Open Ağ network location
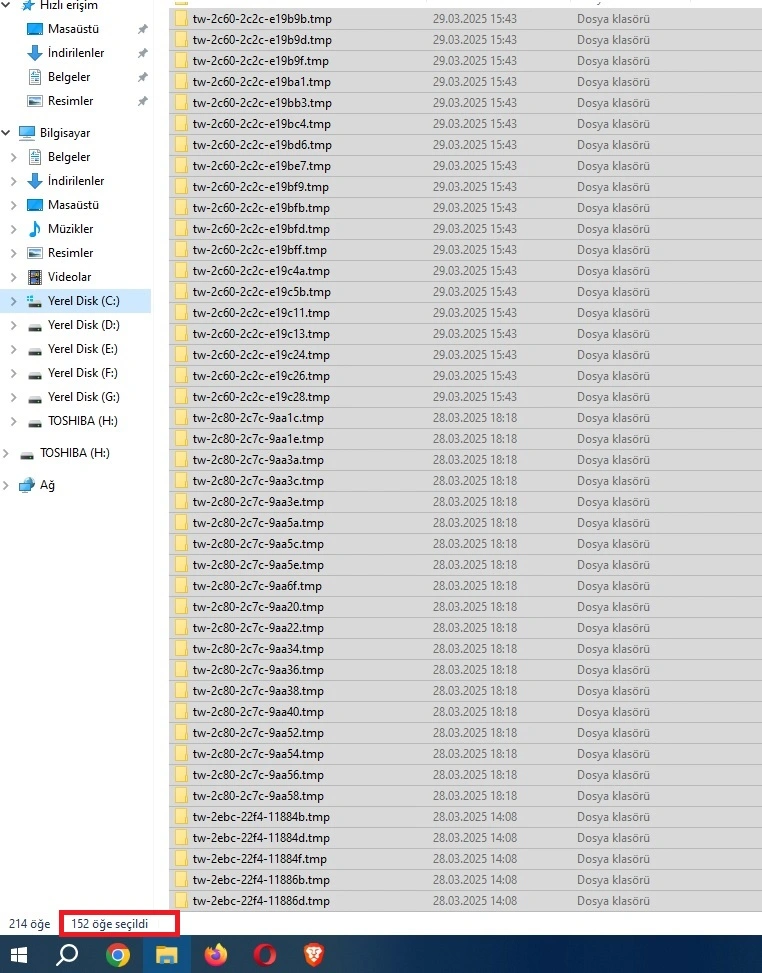This screenshot has width=762, height=973. (x=47, y=485)
